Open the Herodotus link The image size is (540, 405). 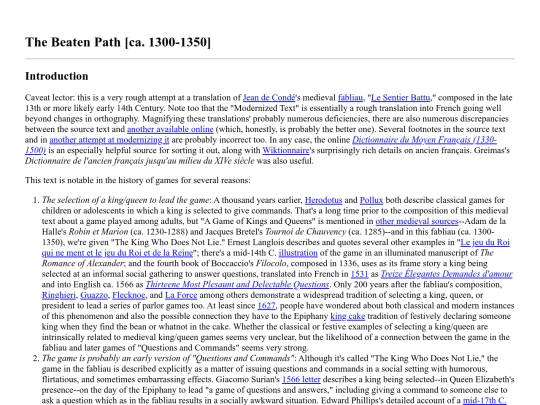323,200
